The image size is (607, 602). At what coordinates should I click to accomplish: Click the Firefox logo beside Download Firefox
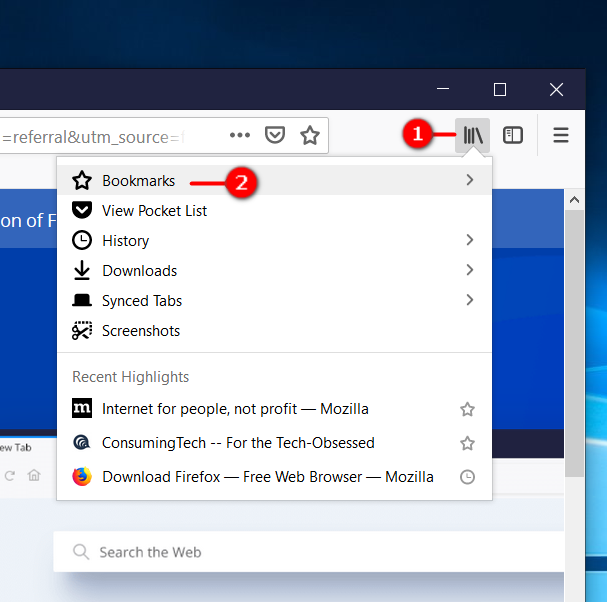tap(82, 477)
